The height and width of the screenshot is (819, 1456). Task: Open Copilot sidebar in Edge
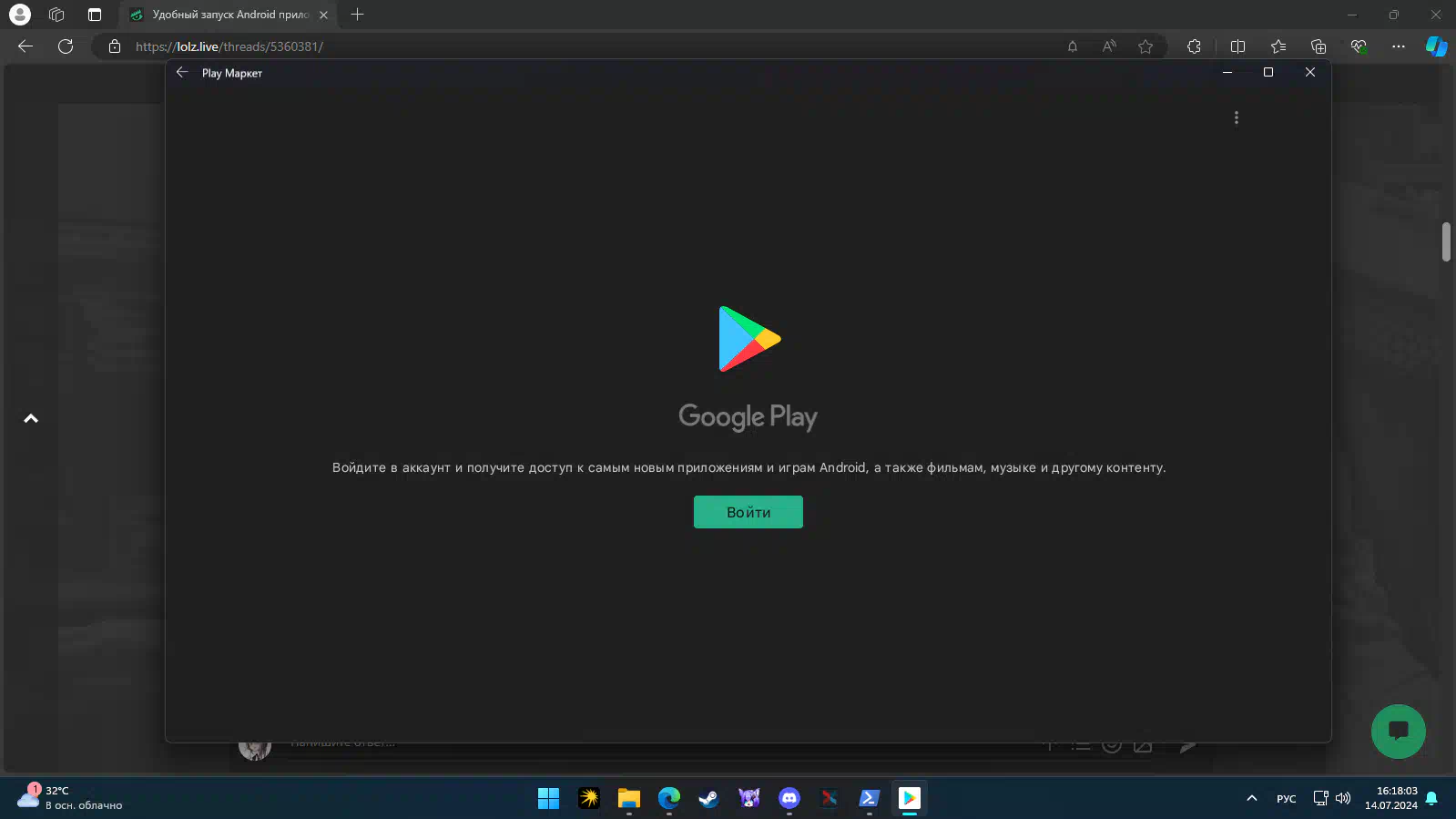(x=1436, y=46)
